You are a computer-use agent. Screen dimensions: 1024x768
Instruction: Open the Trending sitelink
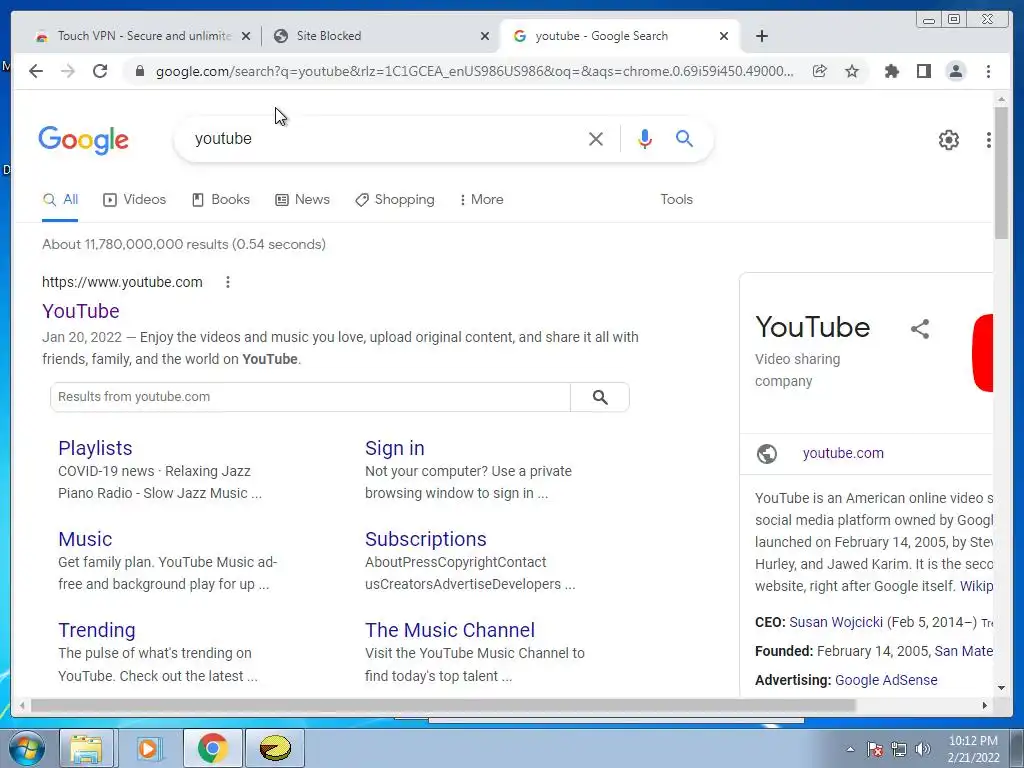[97, 630]
